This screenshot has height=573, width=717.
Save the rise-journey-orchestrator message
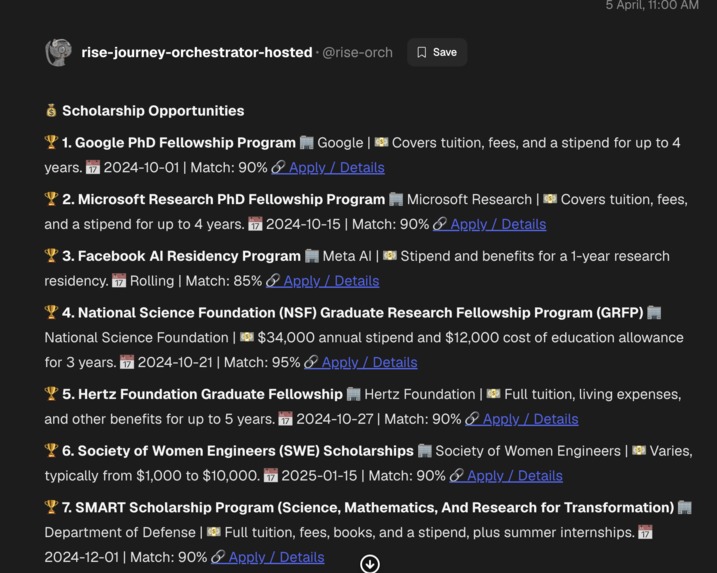click(x=437, y=52)
